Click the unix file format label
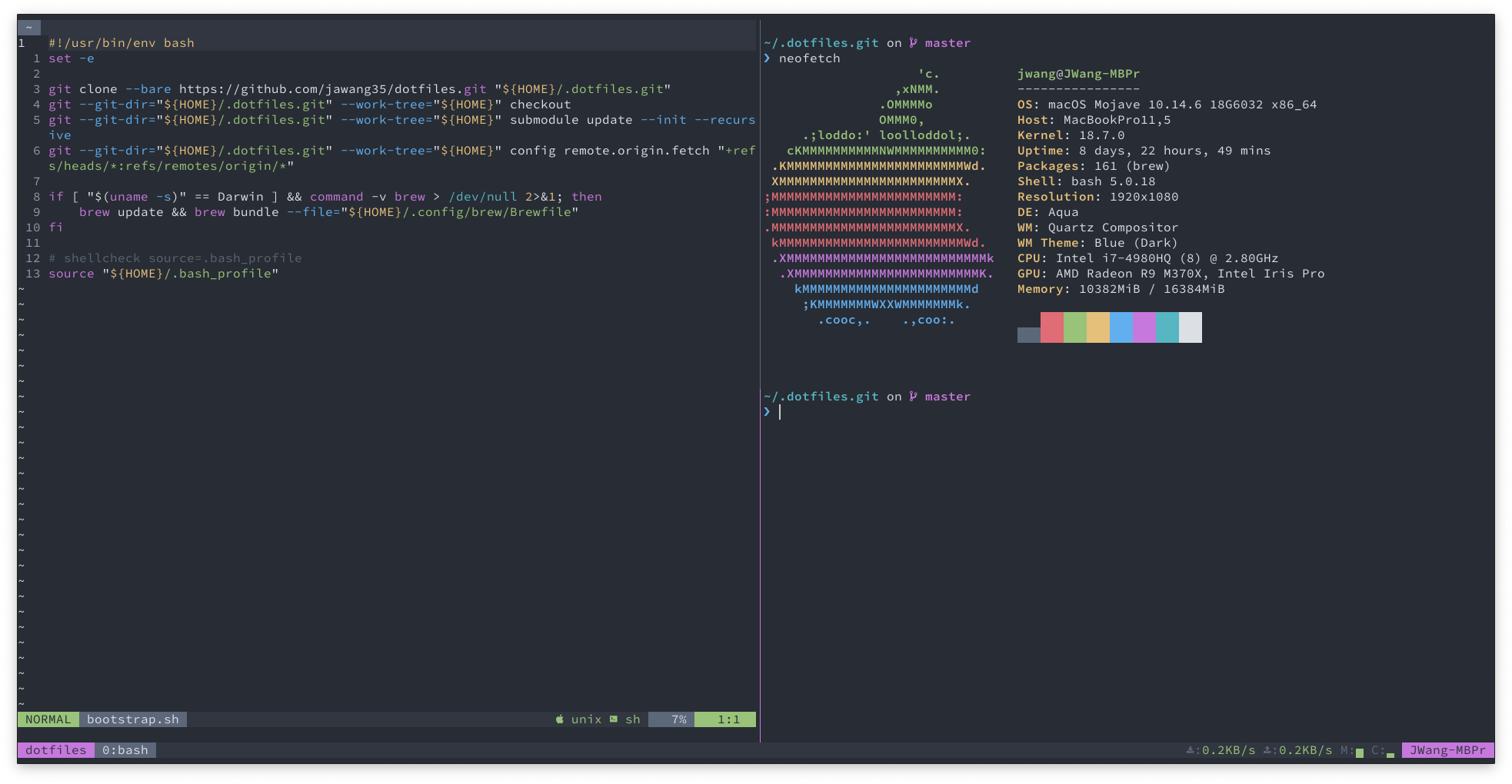 pyautogui.click(x=586, y=719)
